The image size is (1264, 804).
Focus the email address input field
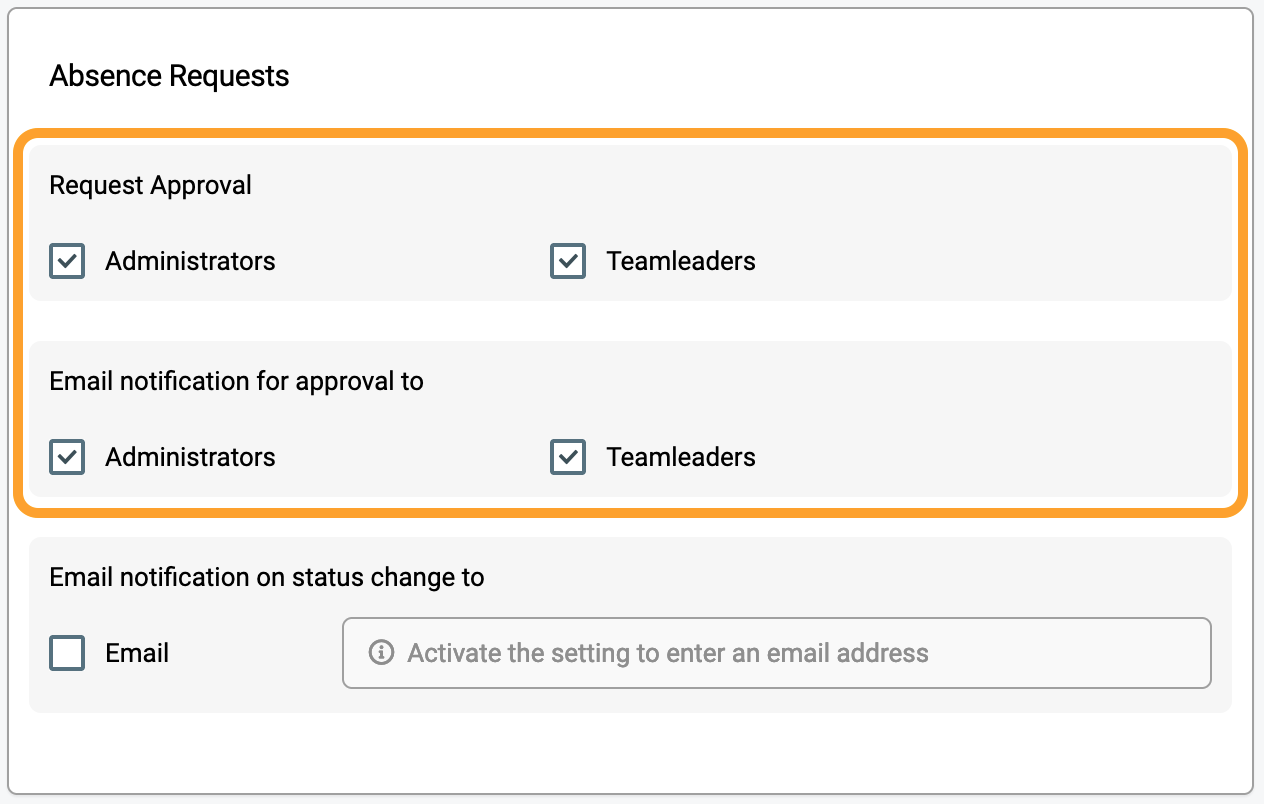click(776, 653)
